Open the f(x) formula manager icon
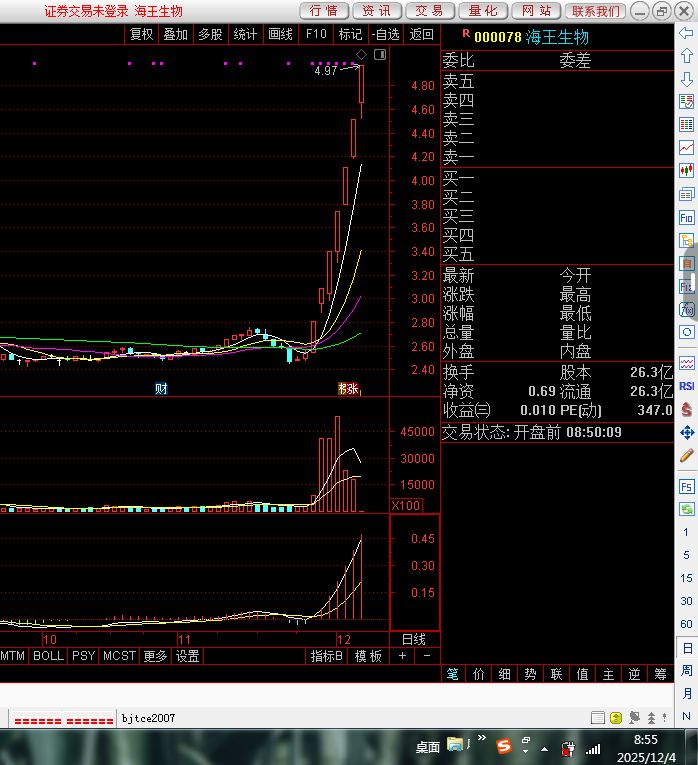 pos(686,309)
